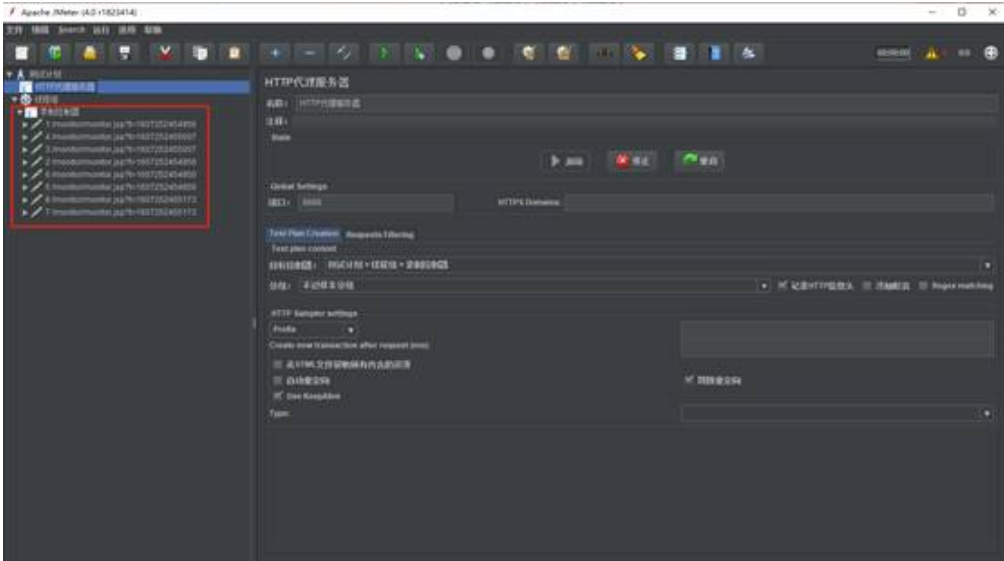Viewport: 1004px width, 561px height.
Task: Switch to Requests Filtering tab
Action: coord(380,234)
